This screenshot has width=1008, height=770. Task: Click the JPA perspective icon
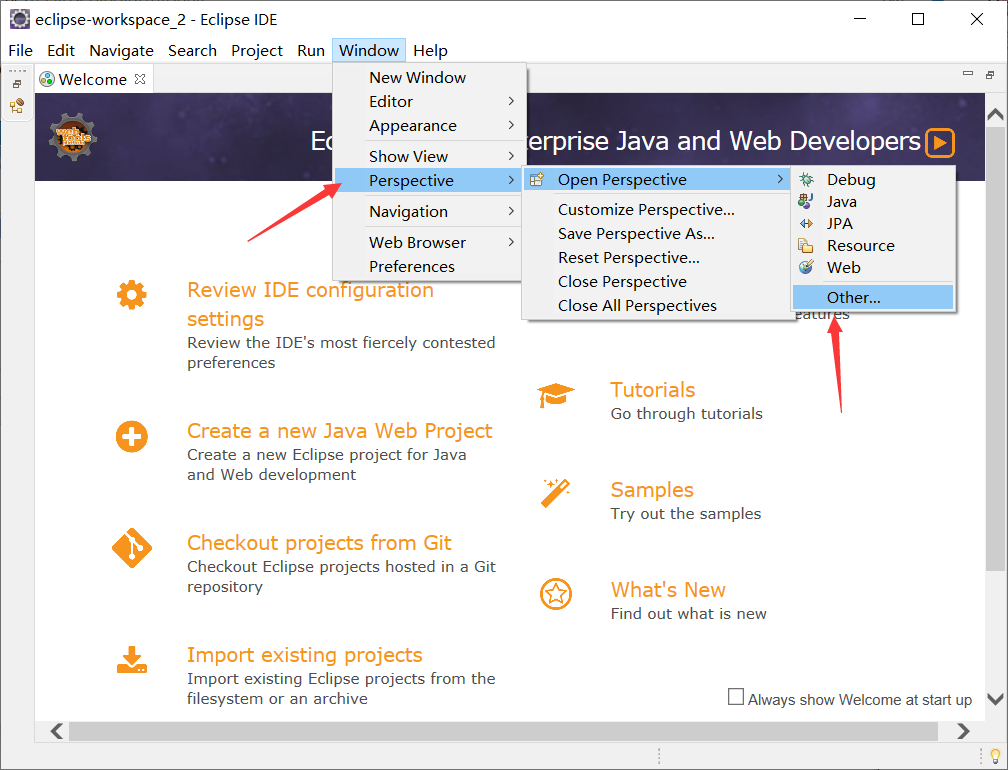tap(806, 224)
